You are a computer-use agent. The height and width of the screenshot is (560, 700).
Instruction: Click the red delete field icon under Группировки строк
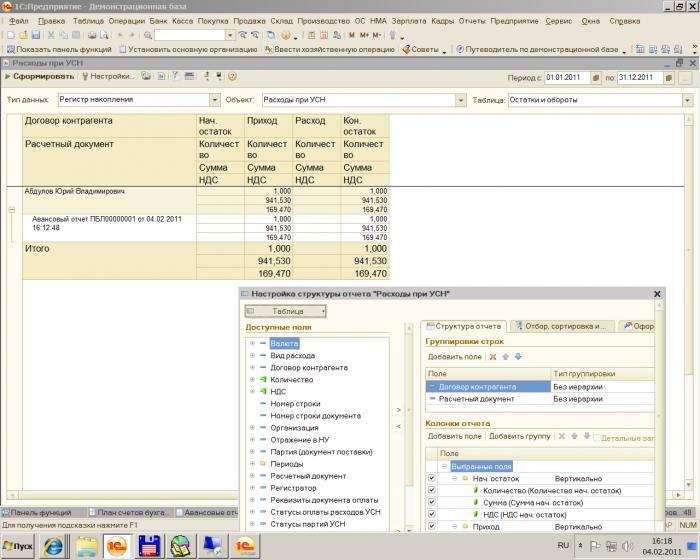493,356
